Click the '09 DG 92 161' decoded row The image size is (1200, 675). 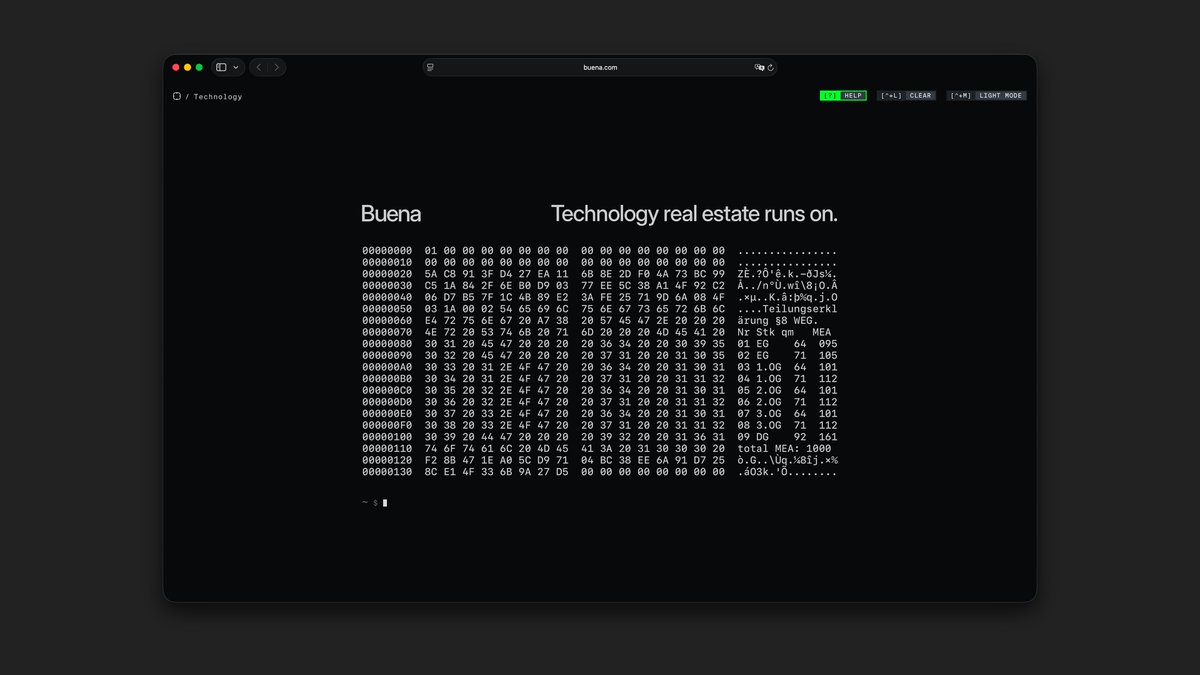point(787,437)
